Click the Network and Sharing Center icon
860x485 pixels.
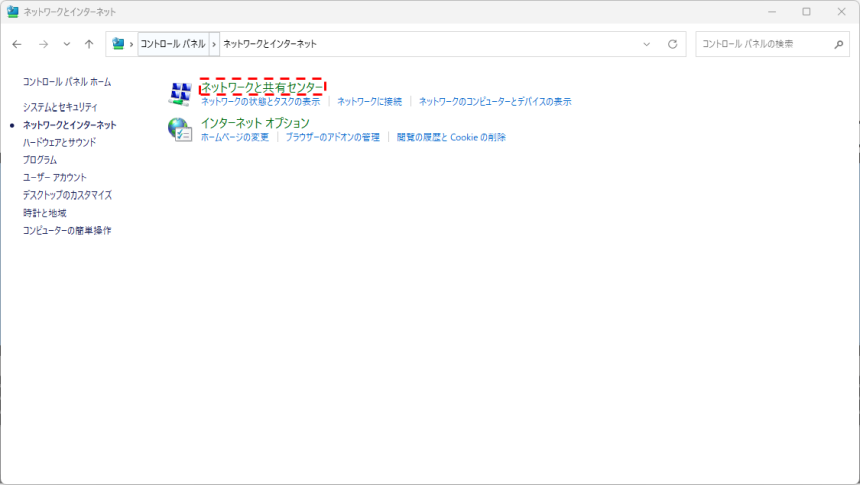pos(180,94)
